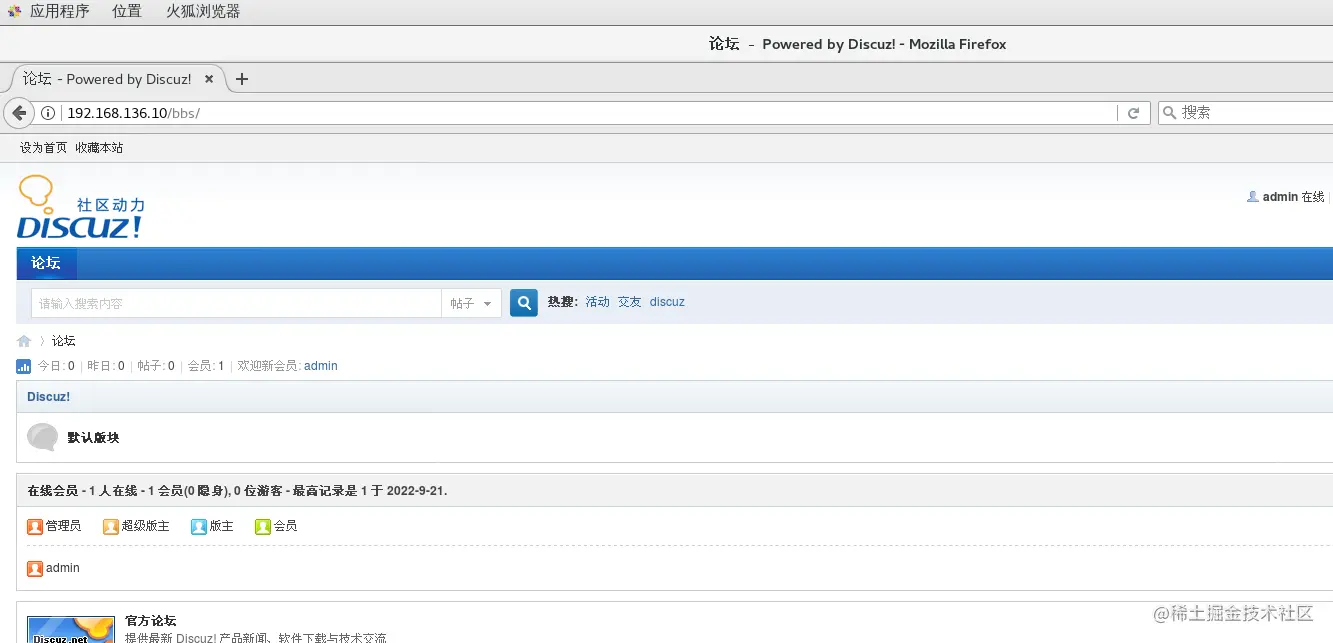Screen dimensions: 1333x643
Task: Click the 请输入搜索内容 forum search field
Action: [236, 303]
